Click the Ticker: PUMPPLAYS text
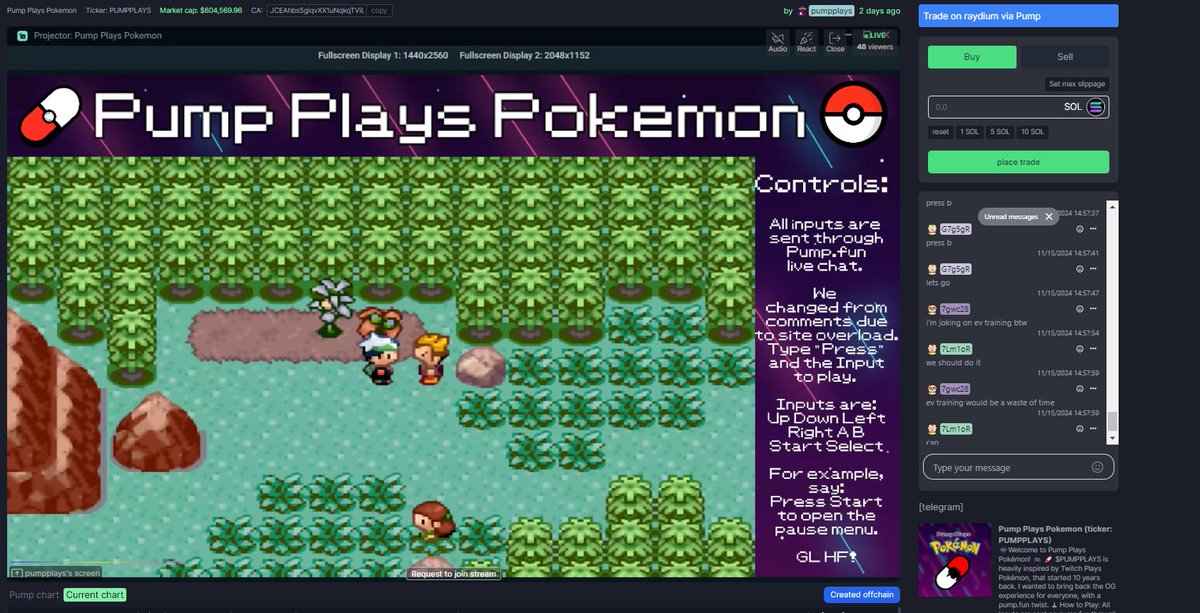Screen dimensions: 1200x613 click(118, 10)
